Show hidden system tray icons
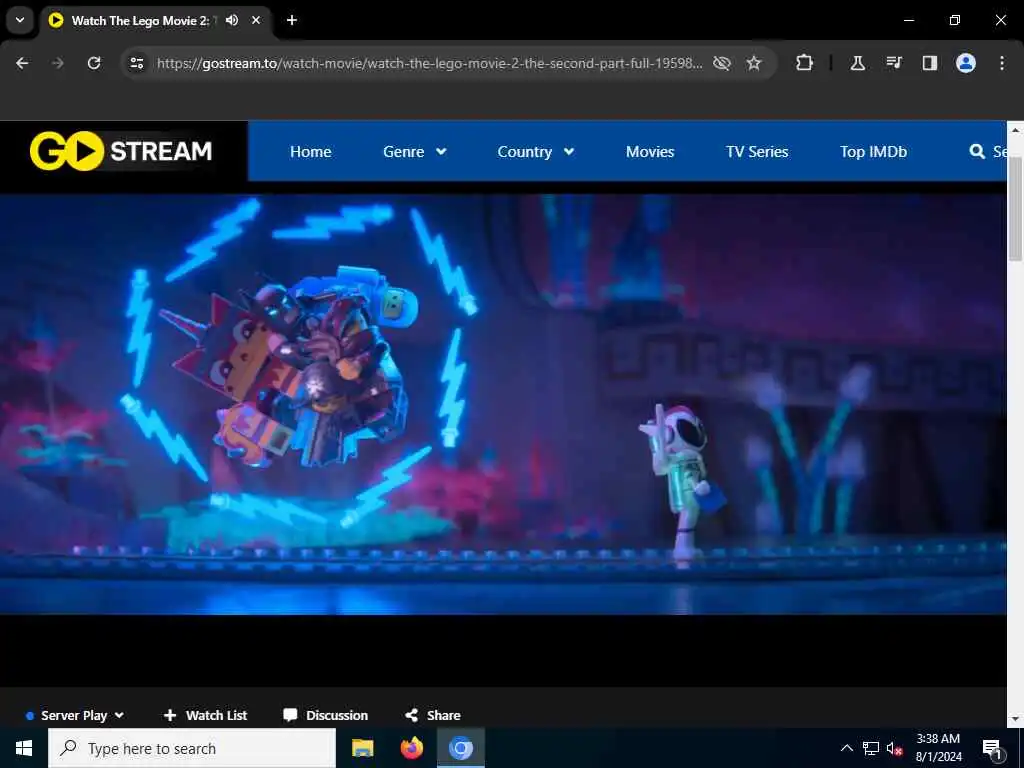The width and height of the screenshot is (1024, 768). tap(846, 748)
